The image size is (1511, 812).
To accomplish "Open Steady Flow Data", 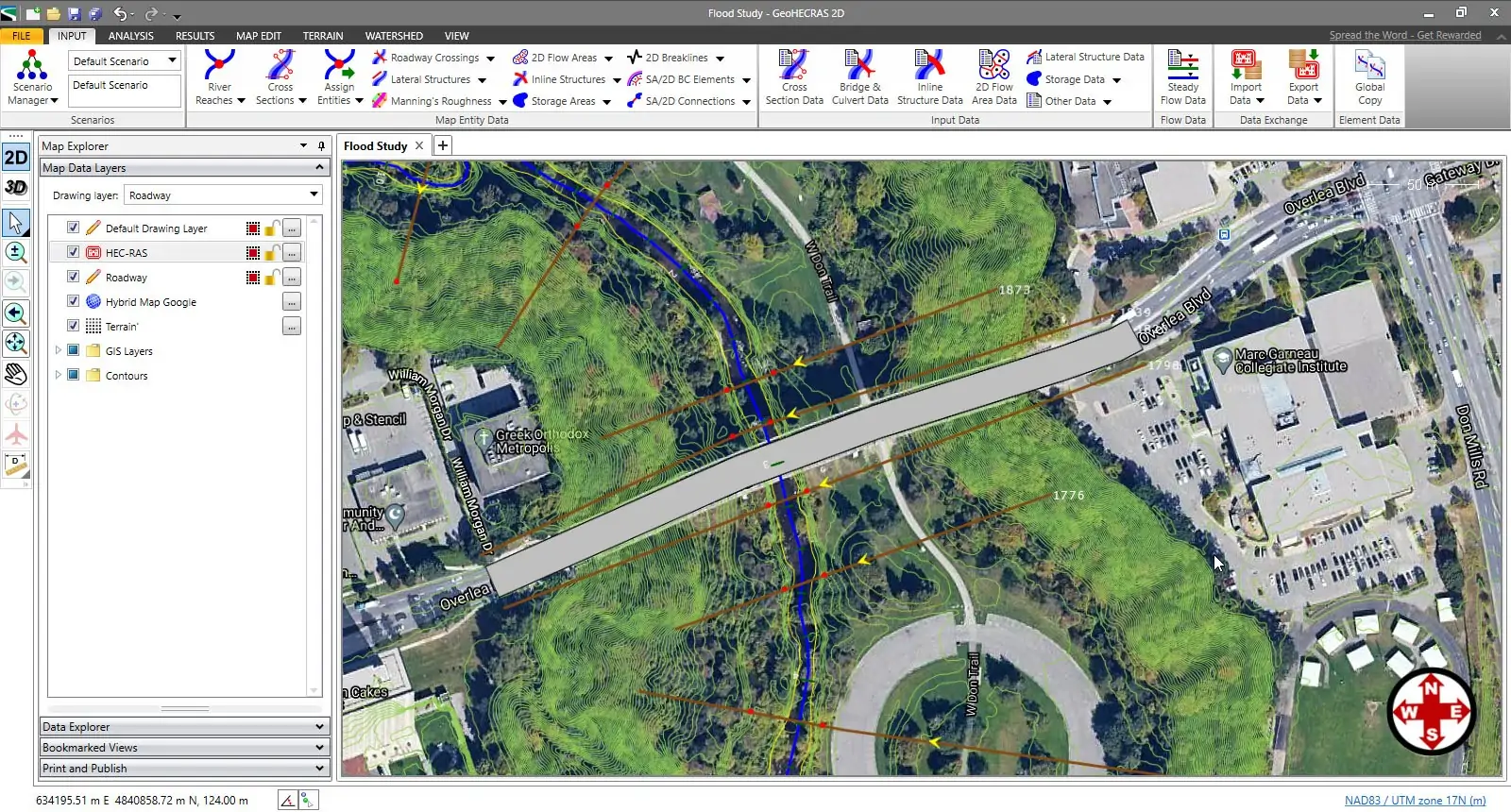I will click(x=1182, y=77).
